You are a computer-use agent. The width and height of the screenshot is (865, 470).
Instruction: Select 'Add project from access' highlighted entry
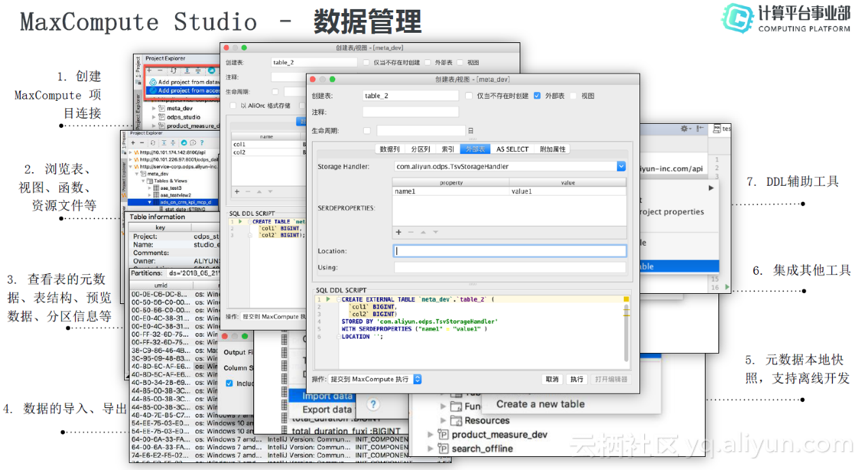[184, 90]
